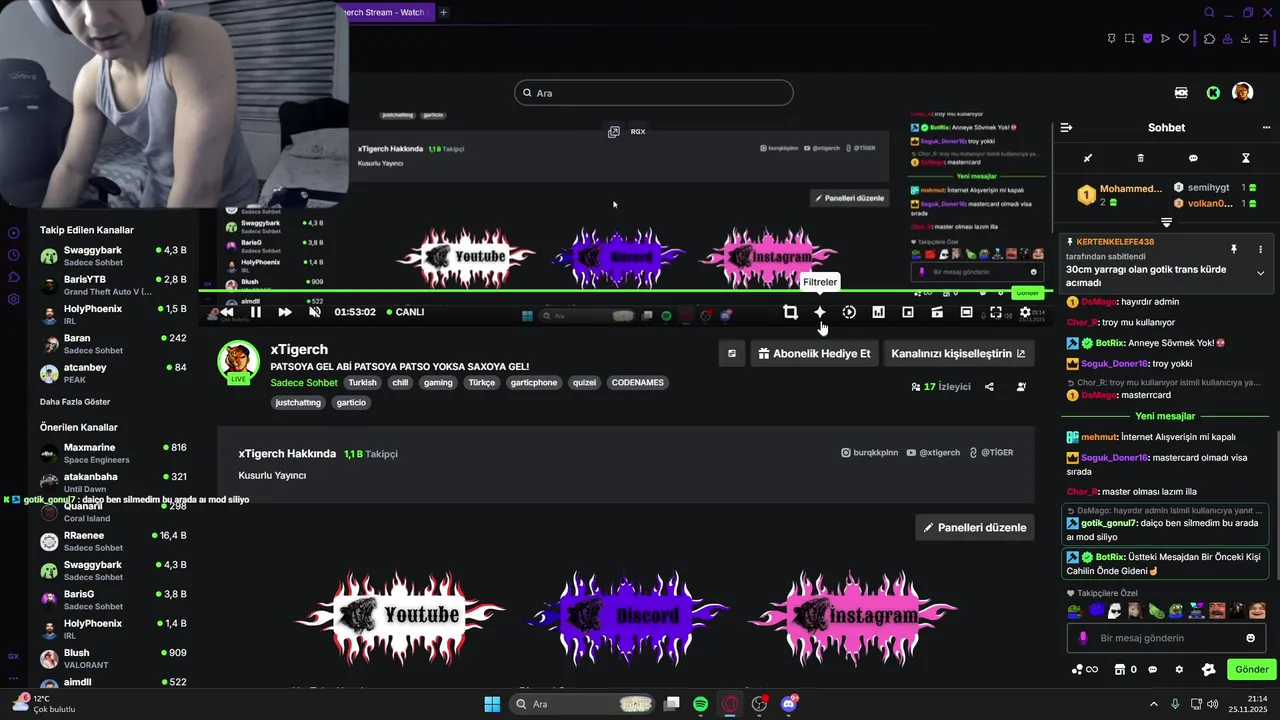Viewport: 1280px width, 720px height.
Task: Open Swaggybark channel in Takip Edilen Kanallar
Action: [x=113, y=256]
